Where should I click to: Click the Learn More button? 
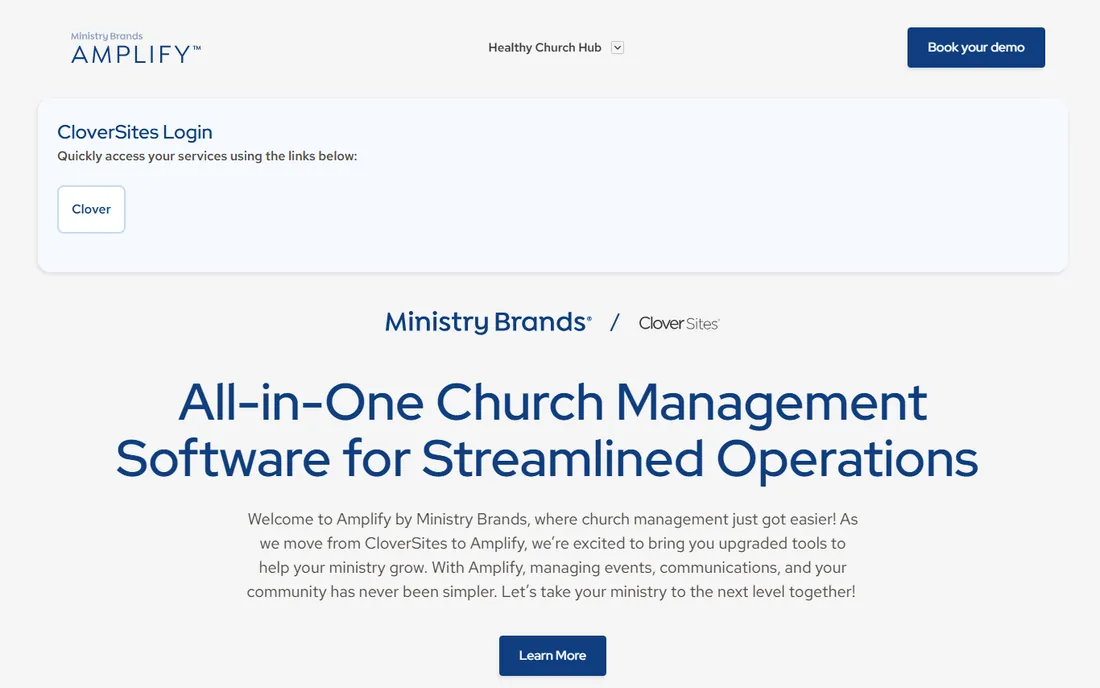[x=552, y=656]
